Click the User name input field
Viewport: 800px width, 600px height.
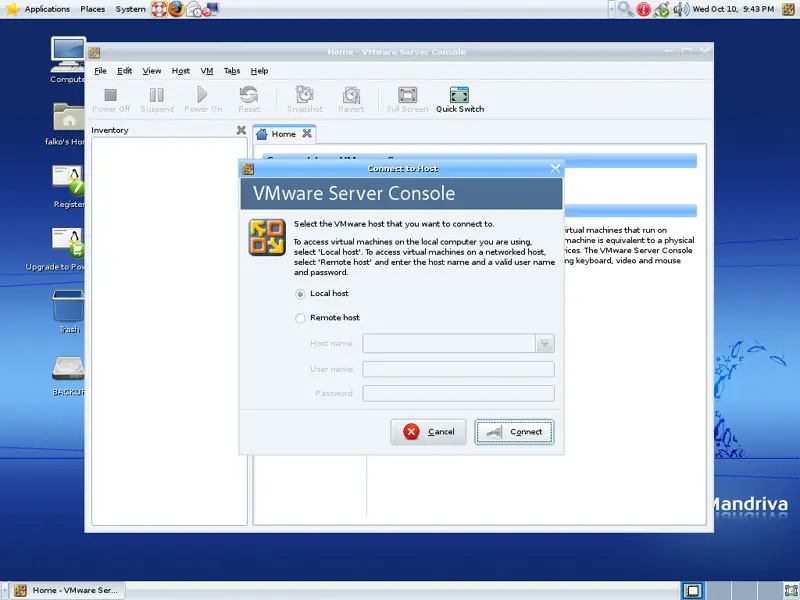458,369
